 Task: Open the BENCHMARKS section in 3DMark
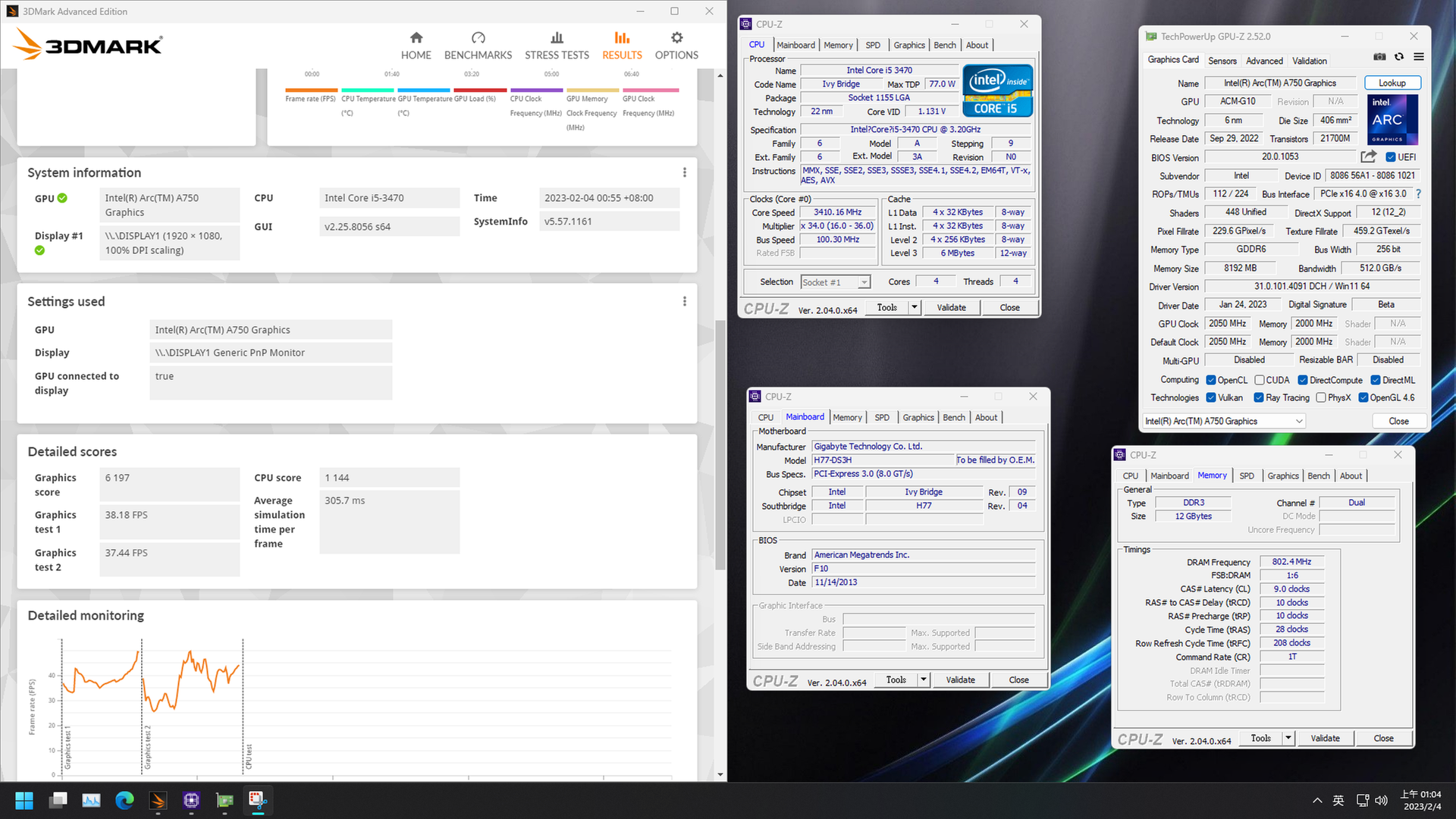point(478,45)
